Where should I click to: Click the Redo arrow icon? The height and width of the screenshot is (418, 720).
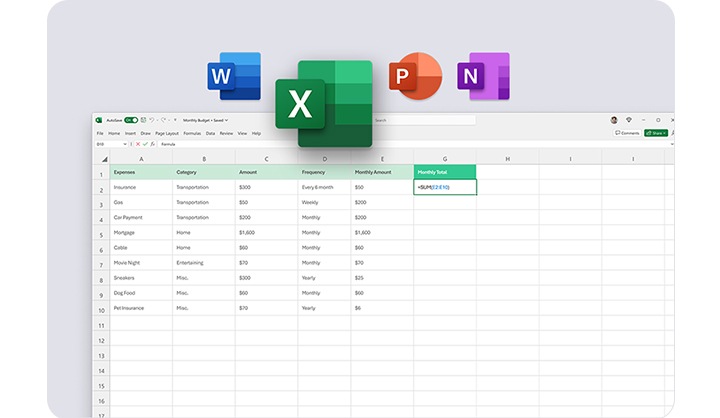162,120
